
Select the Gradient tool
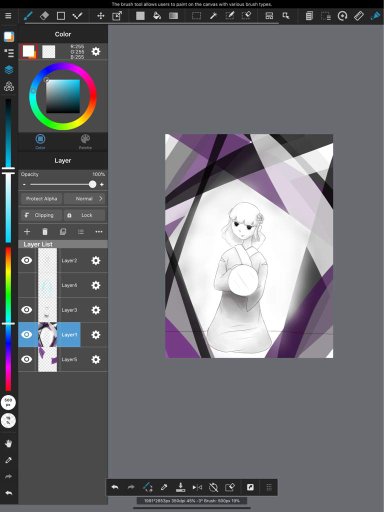click(x=173, y=16)
